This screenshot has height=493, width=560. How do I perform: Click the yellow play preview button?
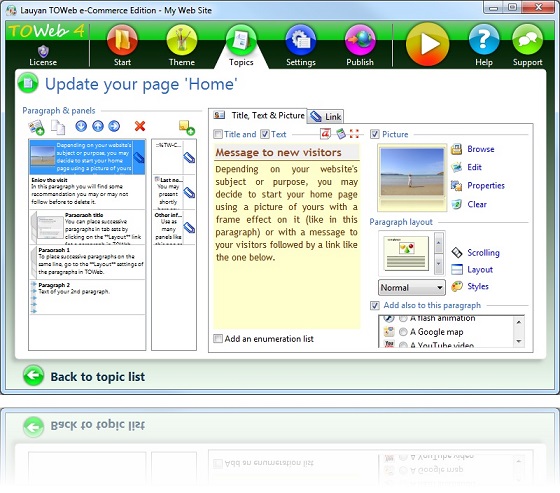click(428, 44)
